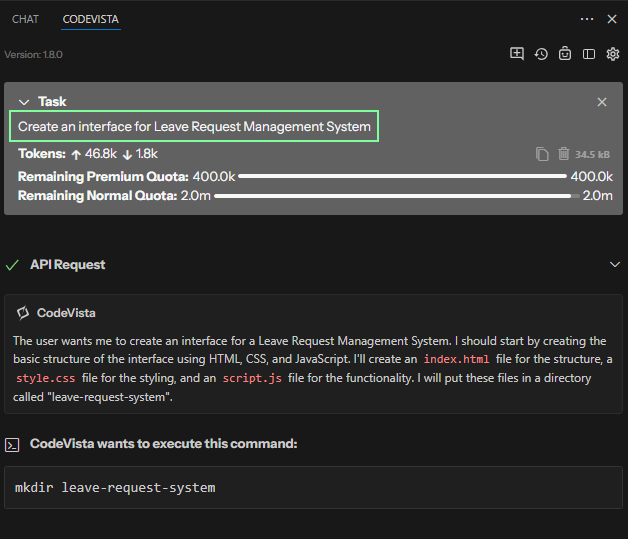
Task: Open the task history clock icon
Action: 541,54
